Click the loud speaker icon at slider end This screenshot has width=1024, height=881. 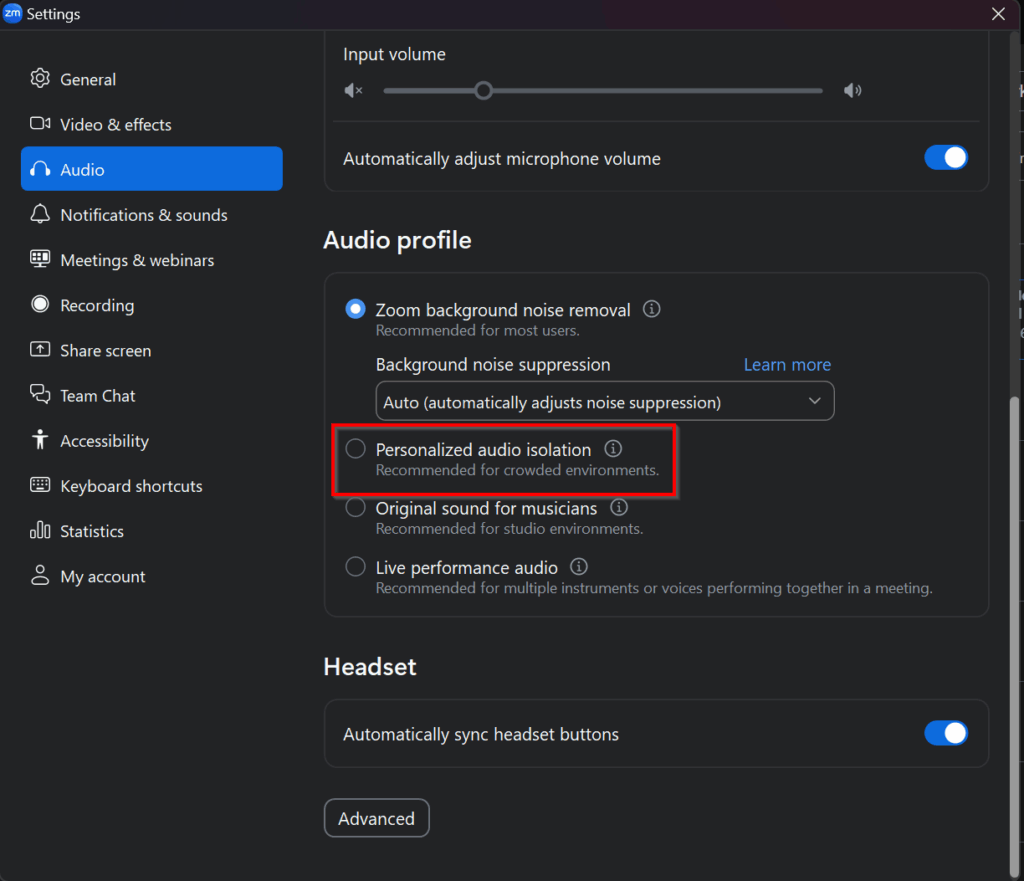(x=852, y=91)
